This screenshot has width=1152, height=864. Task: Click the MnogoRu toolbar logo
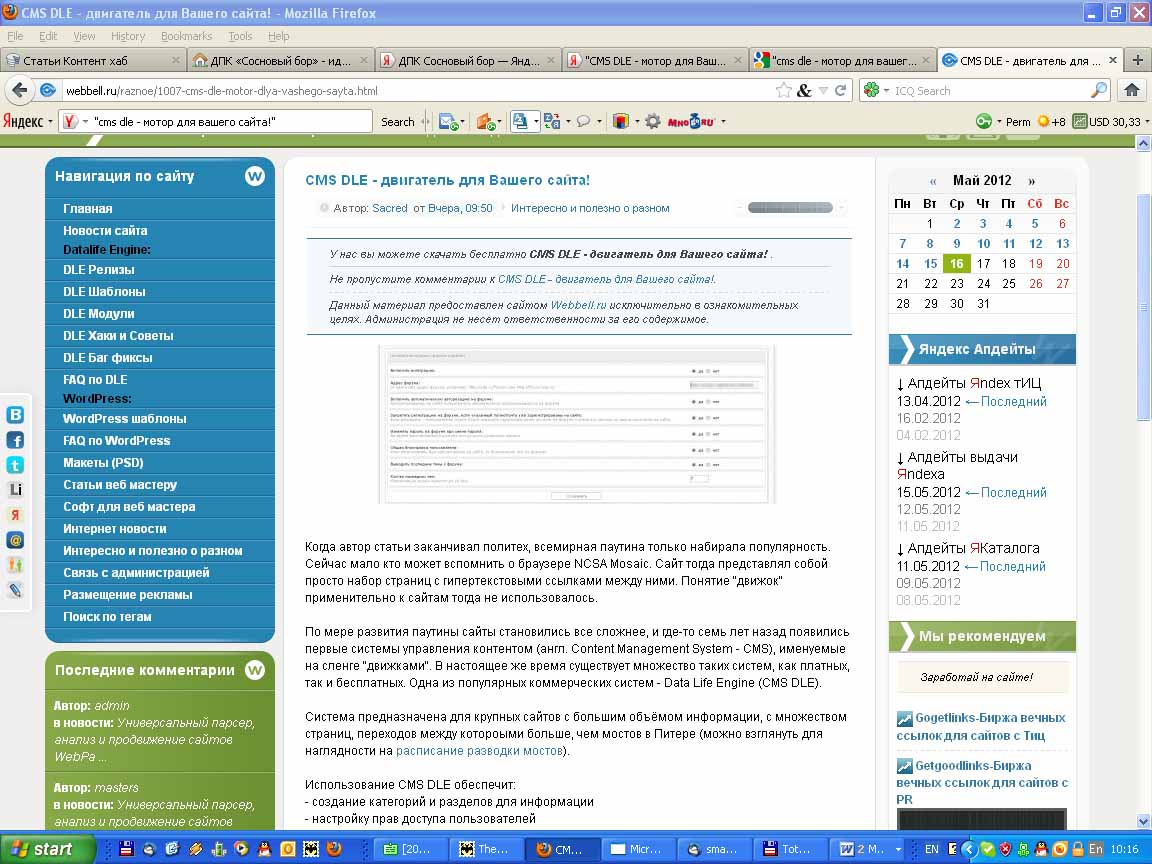point(690,122)
